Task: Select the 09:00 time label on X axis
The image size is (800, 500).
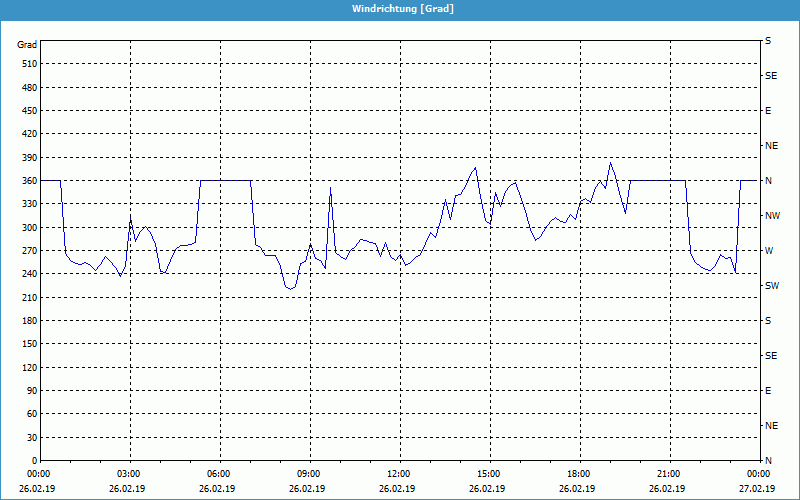Action: pos(309,474)
